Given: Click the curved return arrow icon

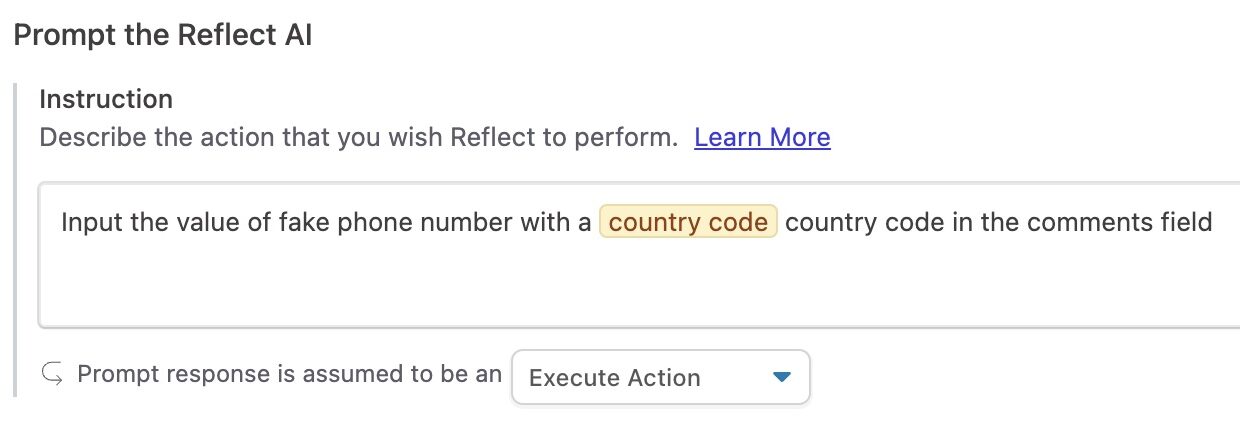Looking at the screenshot, I should [x=52, y=375].
